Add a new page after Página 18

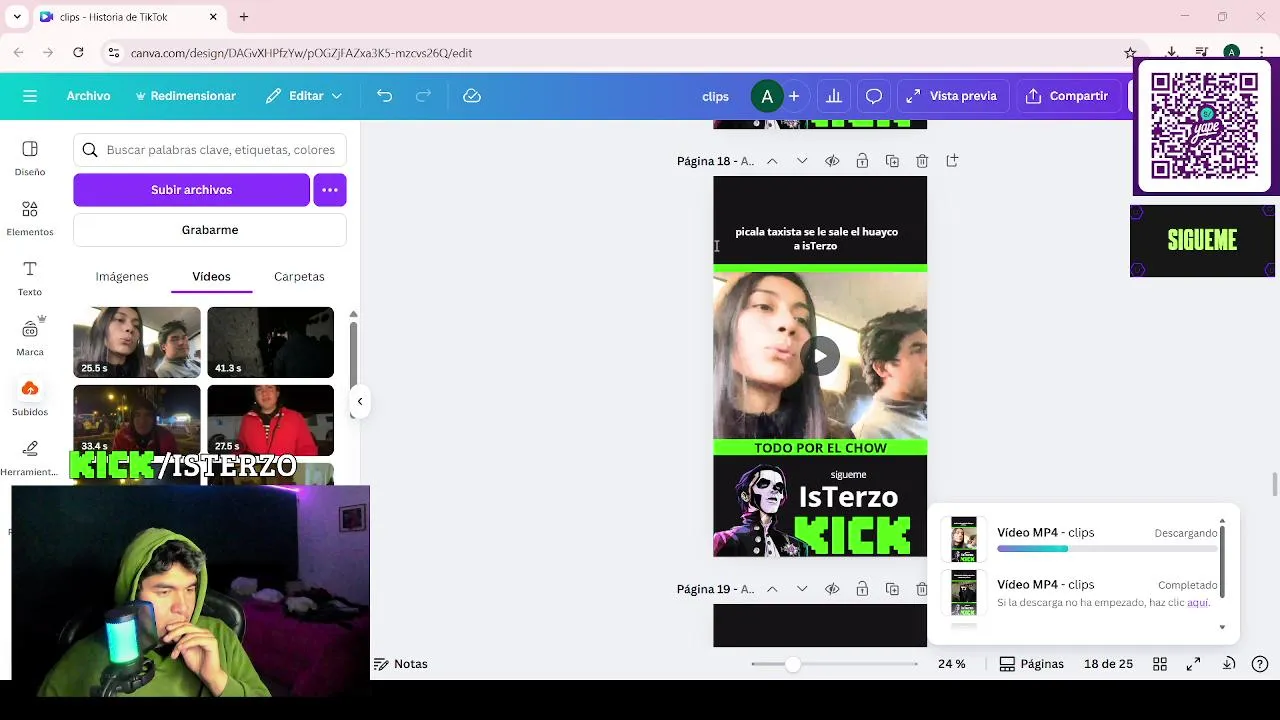(x=952, y=161)
